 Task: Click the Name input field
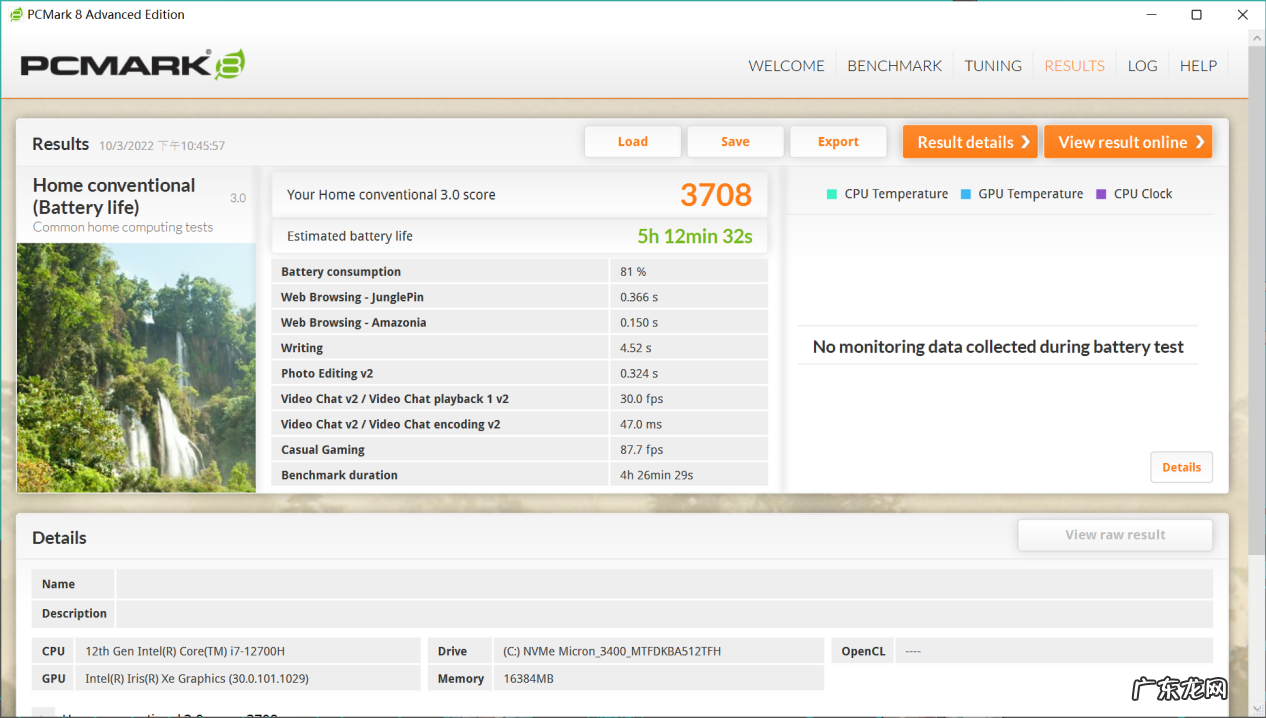pyautogui.click(x=664, y=584)
